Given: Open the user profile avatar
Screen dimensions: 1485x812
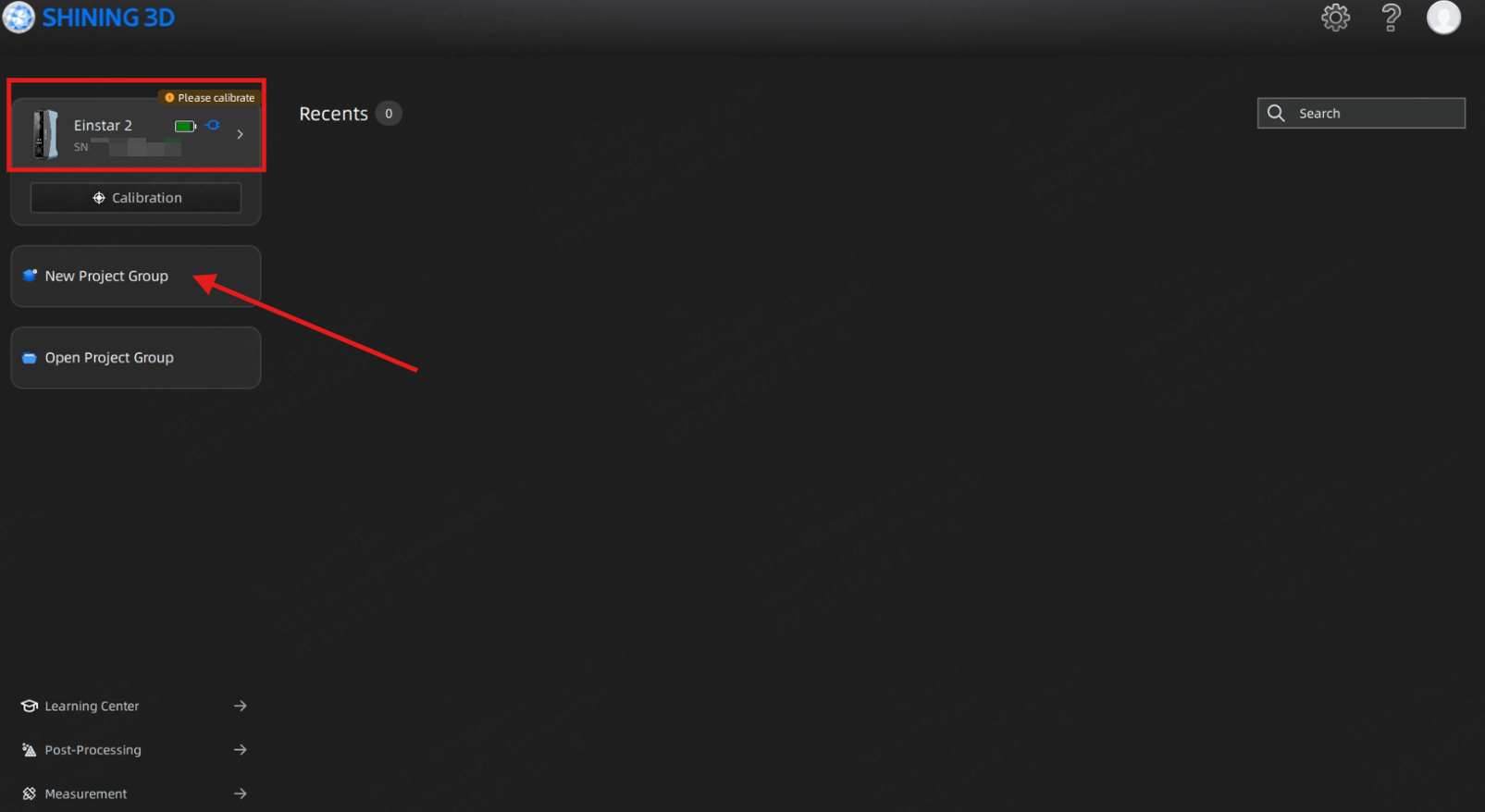Looking at the screenshot, I should coord(1443,18).
